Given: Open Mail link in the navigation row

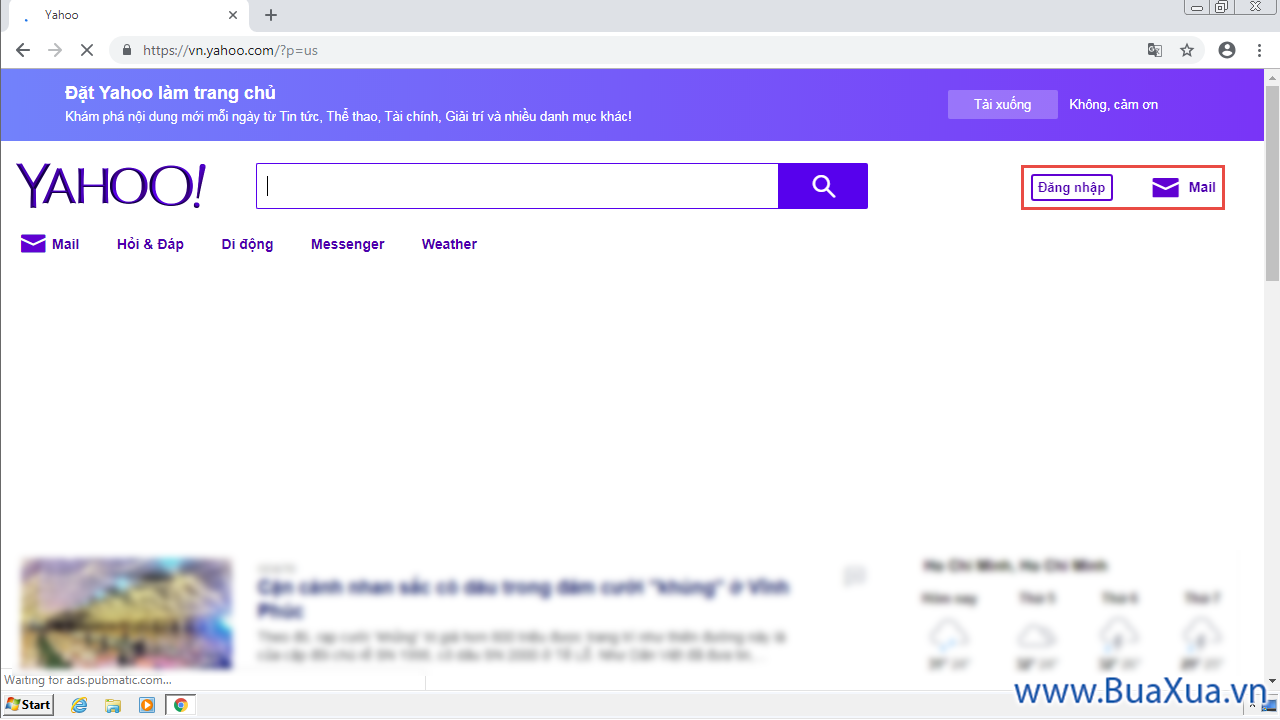Looking at the screenshot, I should [x=50, y=244].
